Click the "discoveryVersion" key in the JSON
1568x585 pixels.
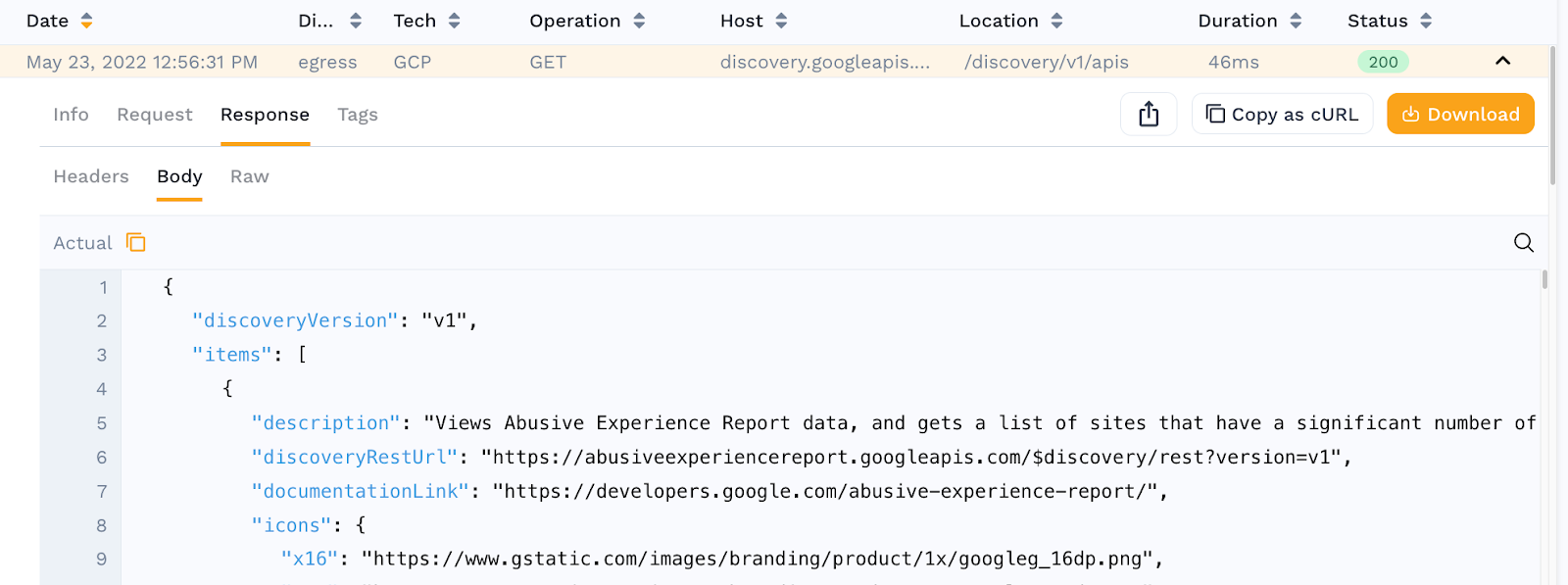[296, 320]
